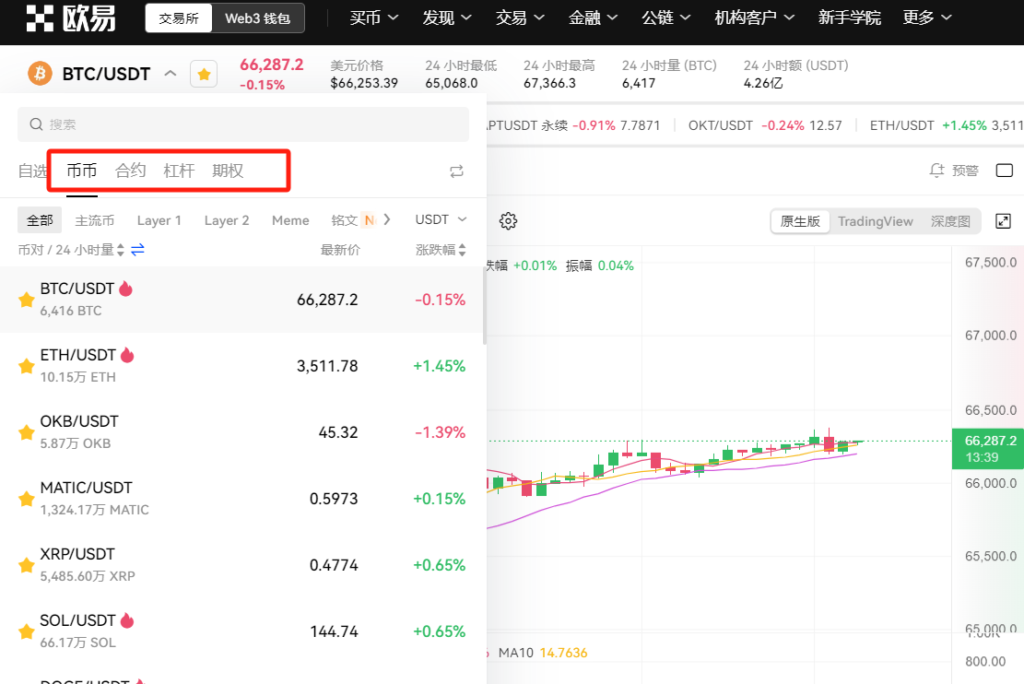Viewport: 1024px width, 684px height.
Task: Select the 期权 tab
Action: 228,171
